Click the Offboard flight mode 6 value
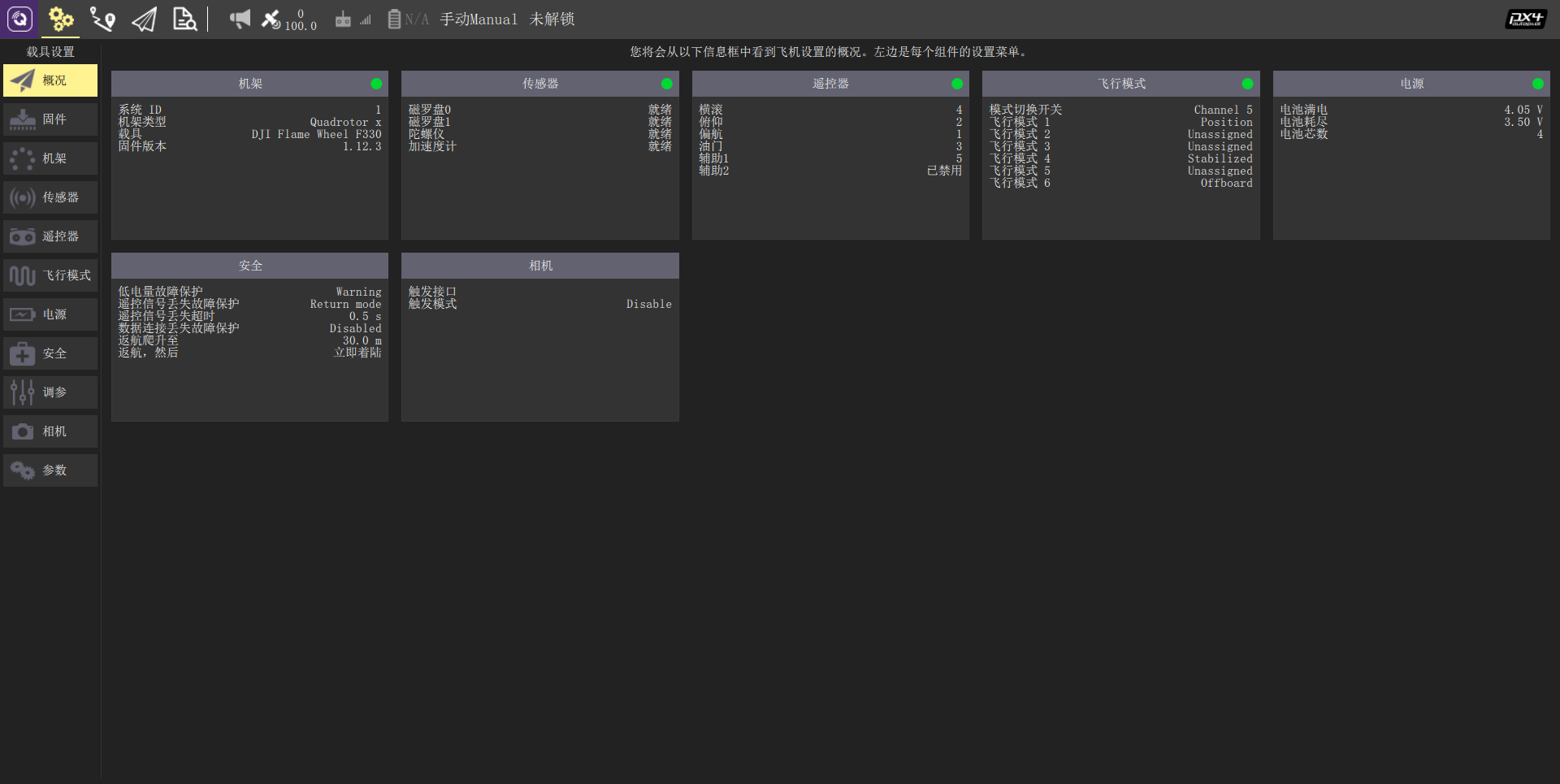Image resolution: width=1560 pixels, height=784 pixels. click(x=1227, y=183)
